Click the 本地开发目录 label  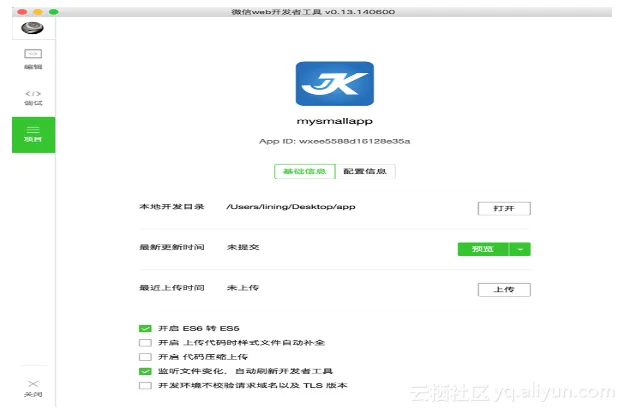click(172, 206)
